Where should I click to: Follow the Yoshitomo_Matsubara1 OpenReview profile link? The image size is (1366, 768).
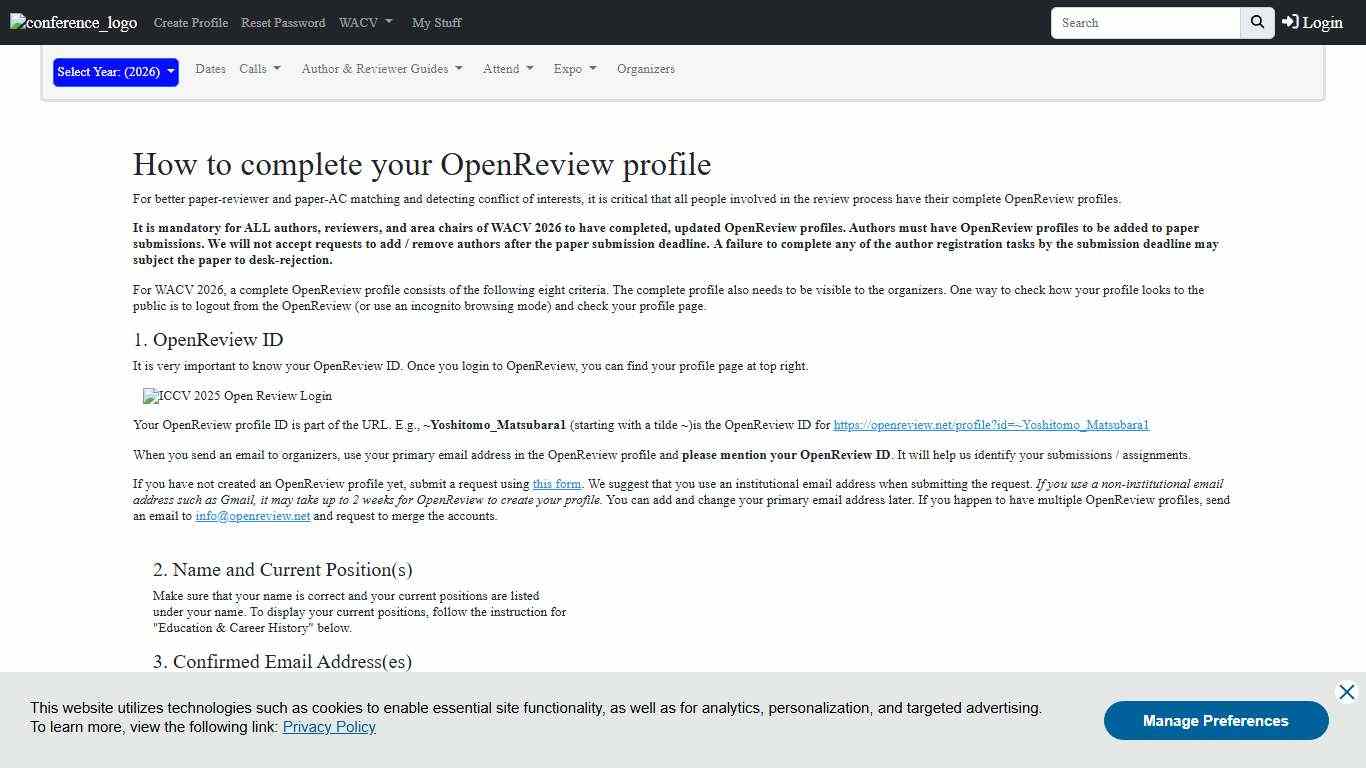click(x=991, y=425)
